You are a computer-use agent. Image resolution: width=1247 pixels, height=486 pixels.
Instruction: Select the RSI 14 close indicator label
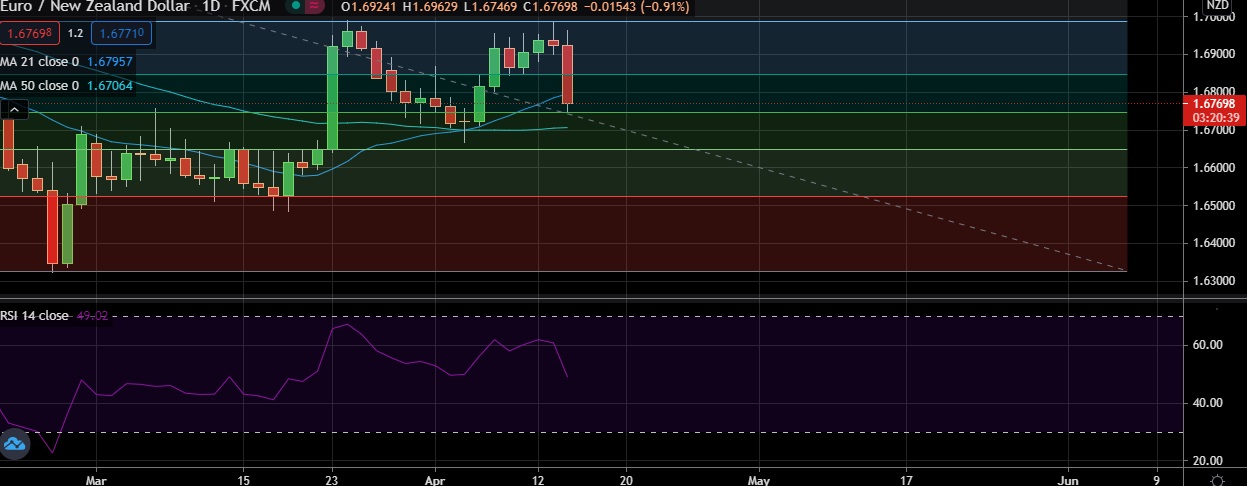(x=35, y=316)
